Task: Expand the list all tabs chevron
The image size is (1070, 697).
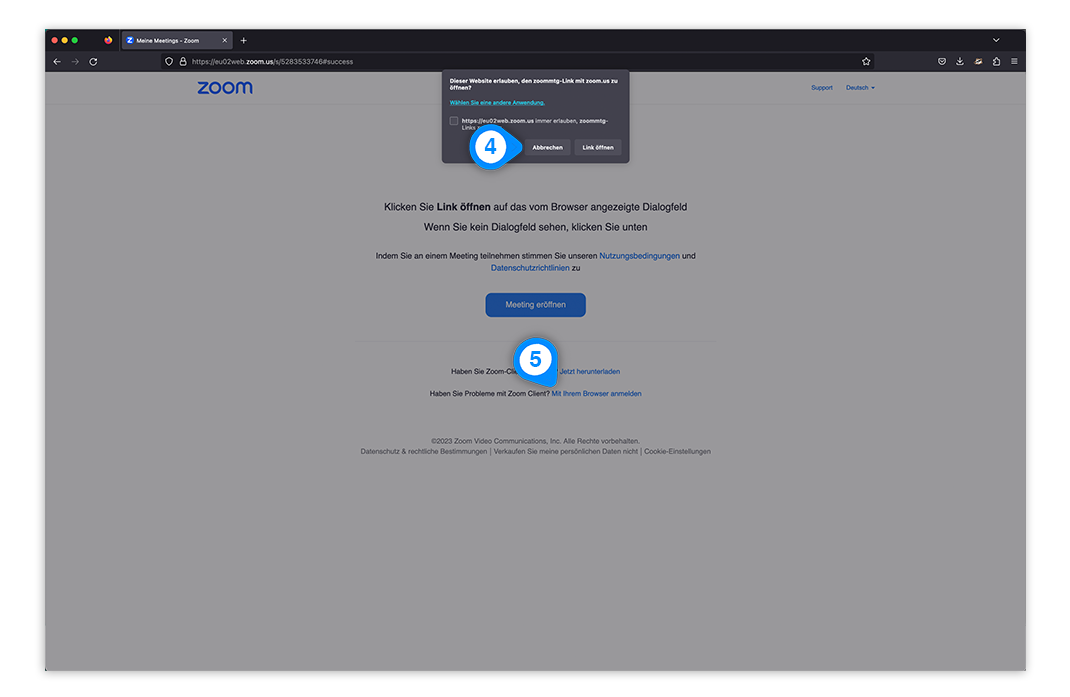Action: [996, 40]
